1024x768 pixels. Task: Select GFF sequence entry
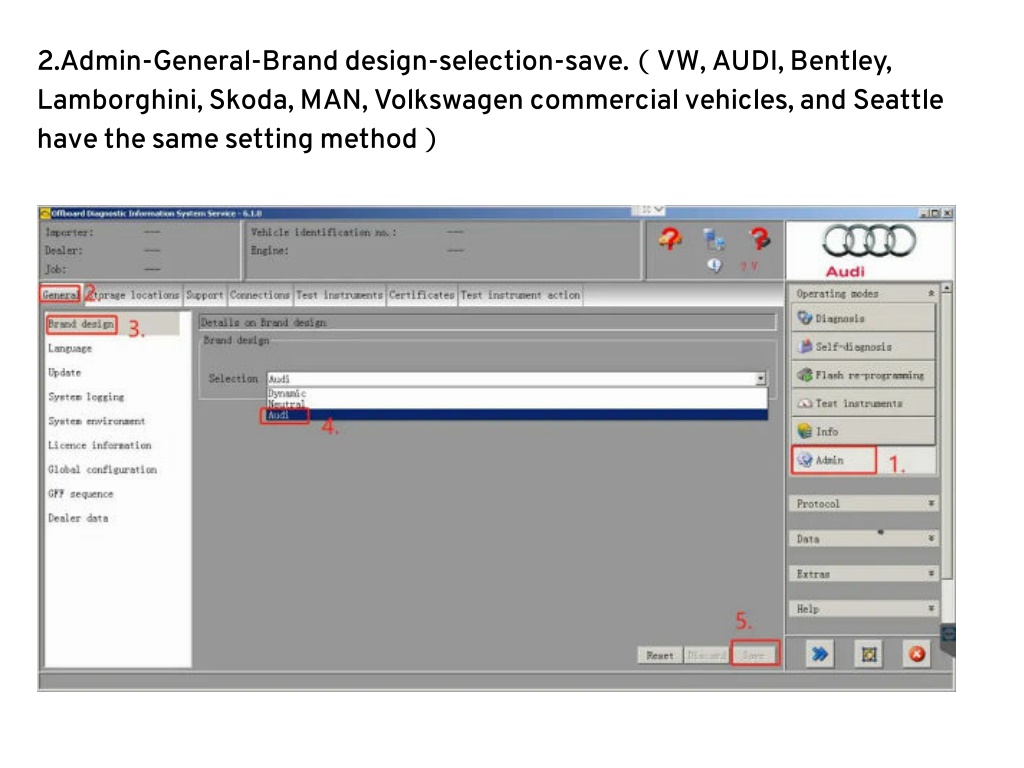click(81, 494)
